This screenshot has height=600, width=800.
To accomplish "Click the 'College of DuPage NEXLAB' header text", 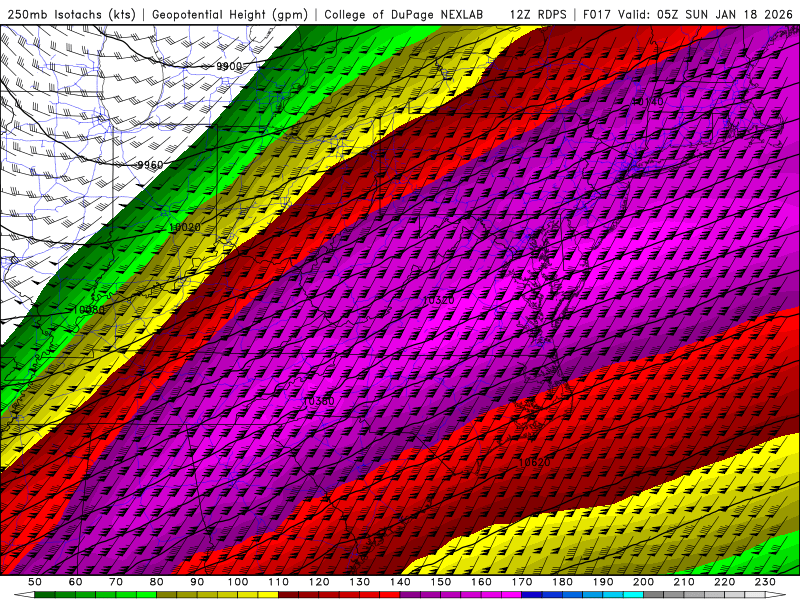I will 406,14.
